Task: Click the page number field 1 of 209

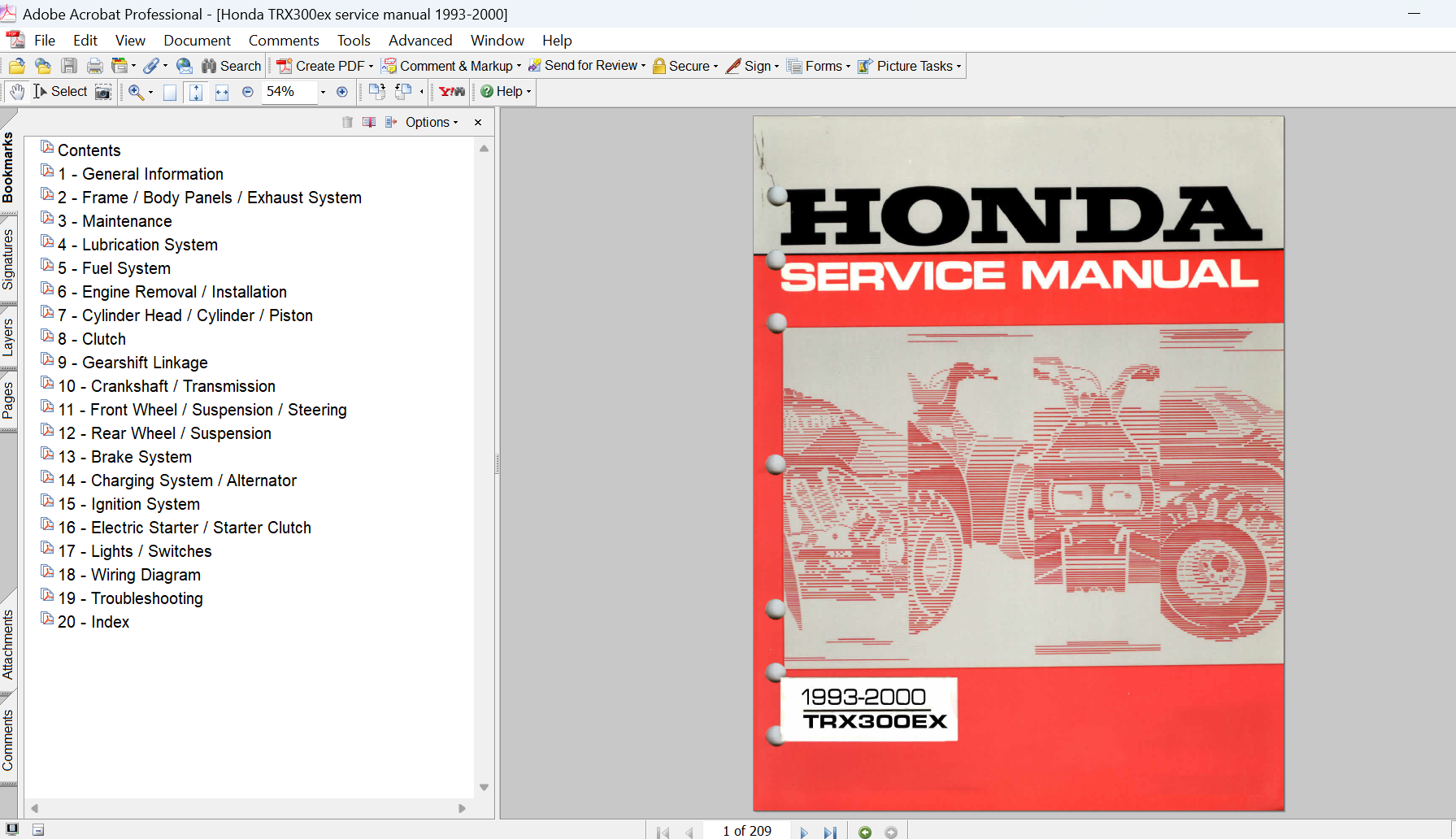Action: coord(747,831)
